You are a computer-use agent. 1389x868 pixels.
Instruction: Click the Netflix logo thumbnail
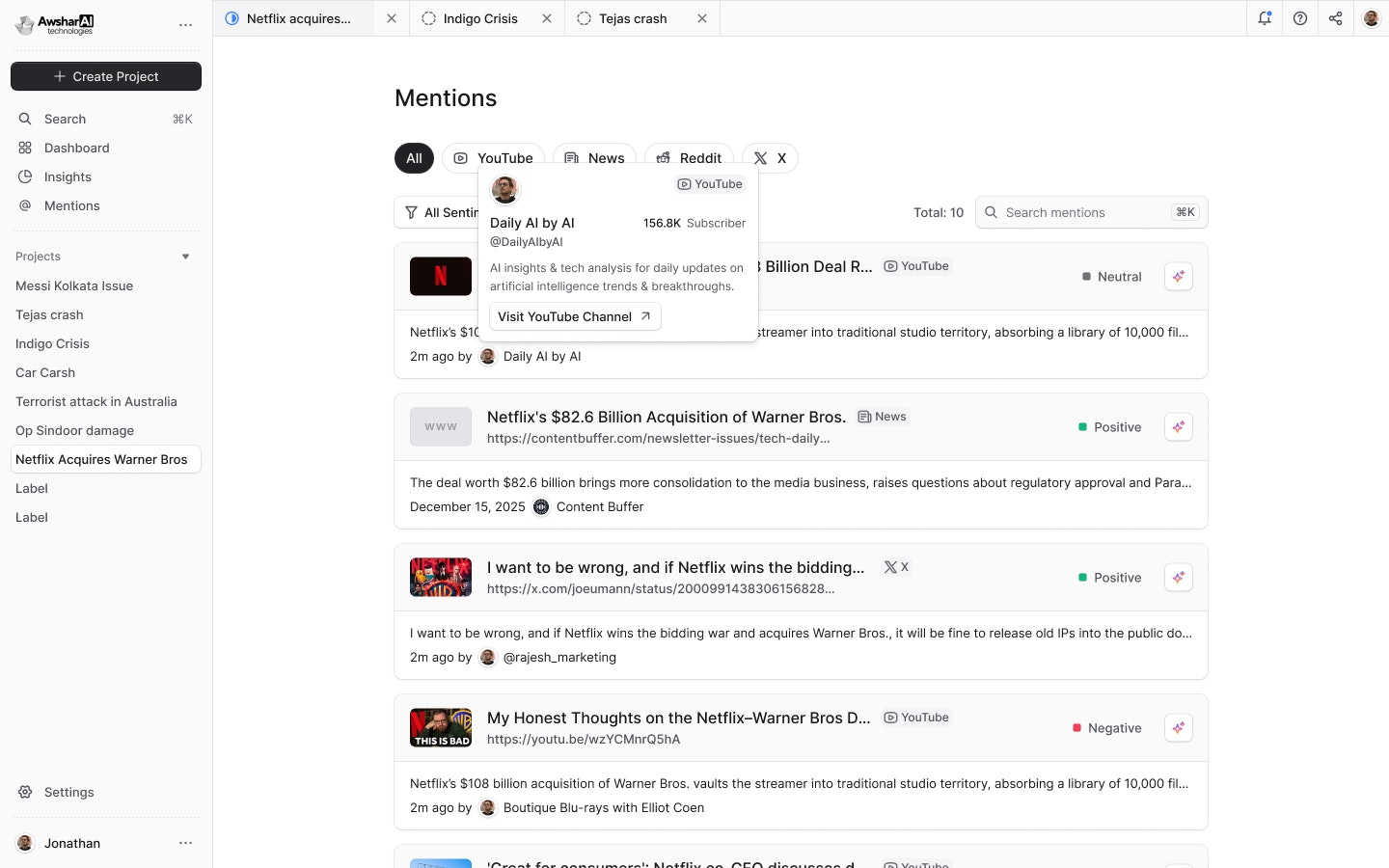click(x=441, y=277)
